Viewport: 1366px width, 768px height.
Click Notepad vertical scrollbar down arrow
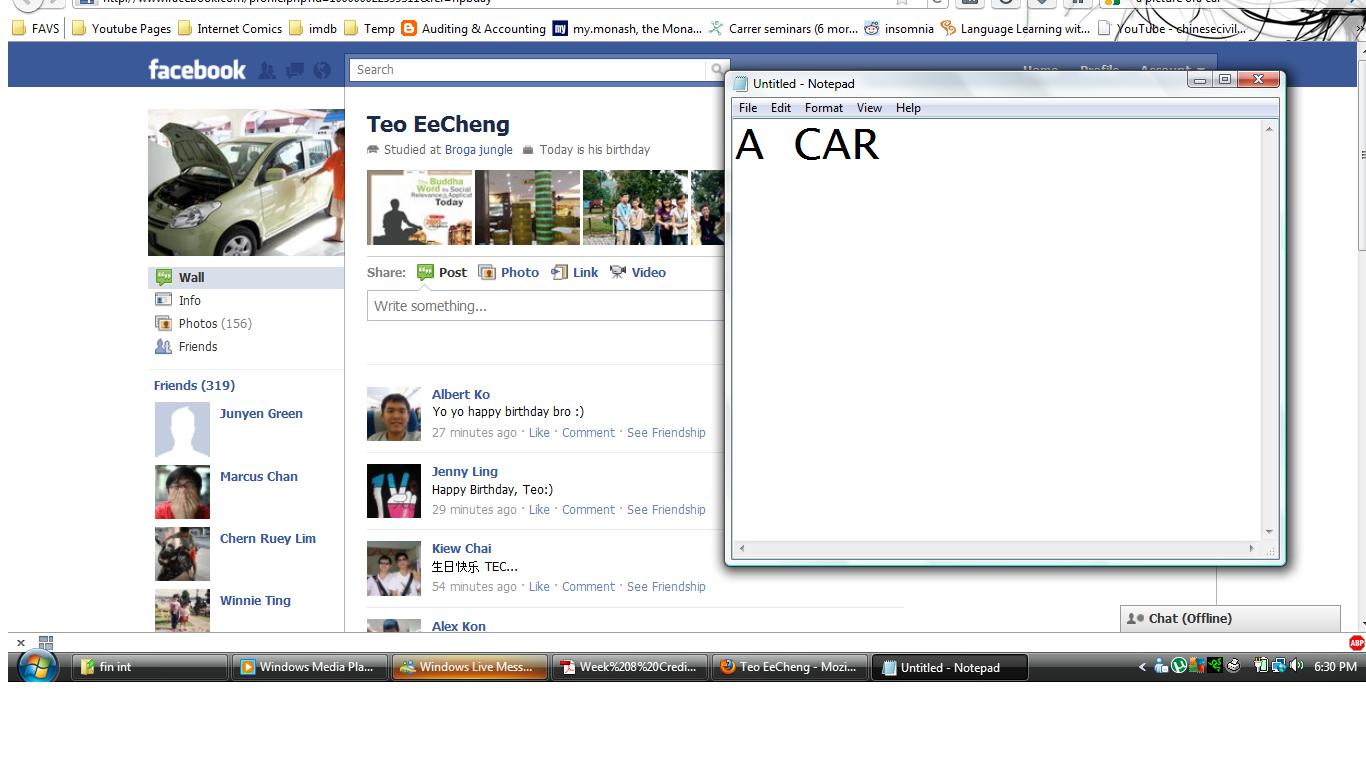(x=1269, y=532)
